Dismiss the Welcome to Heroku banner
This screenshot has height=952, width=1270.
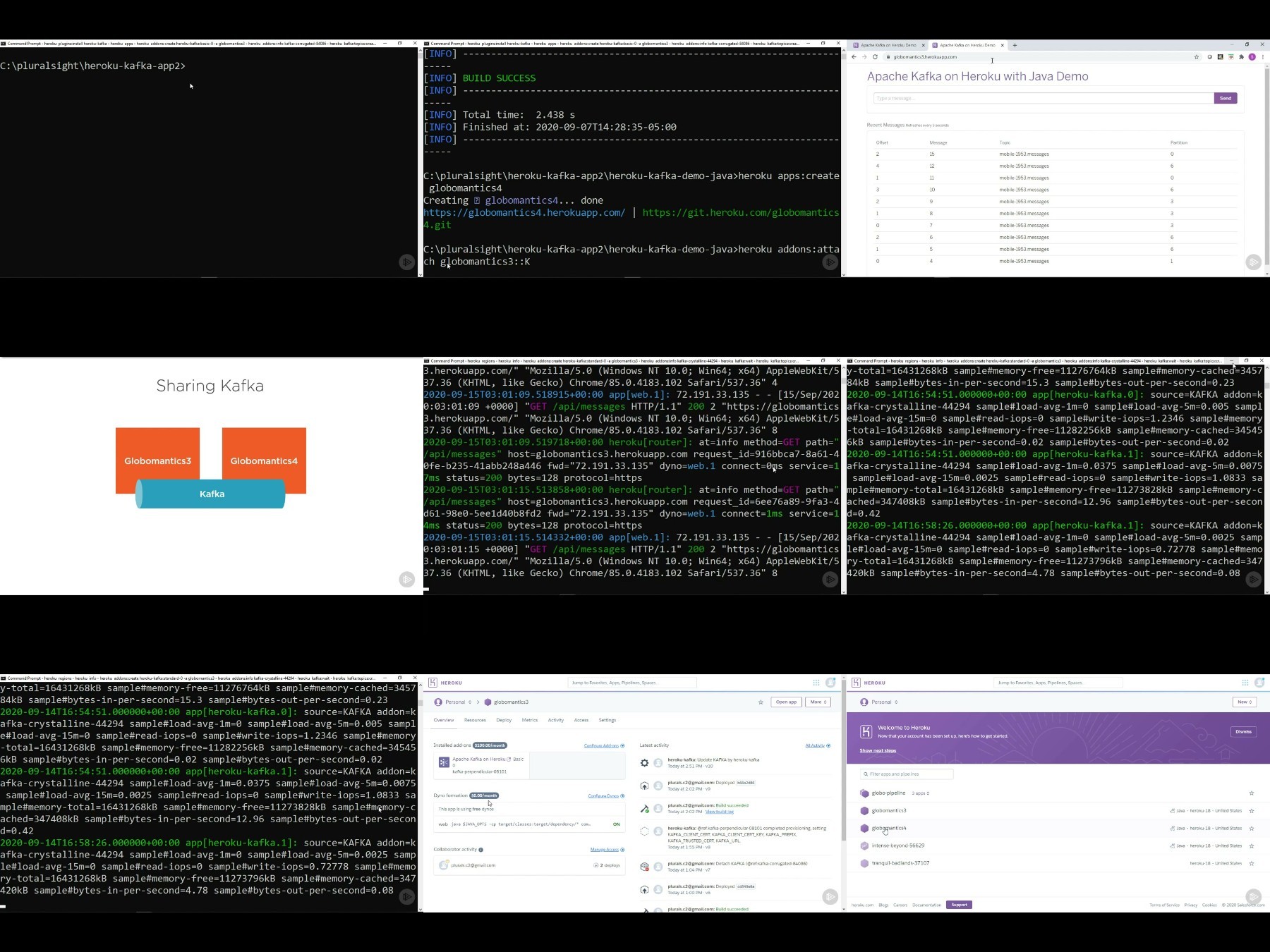[1243, 732]
